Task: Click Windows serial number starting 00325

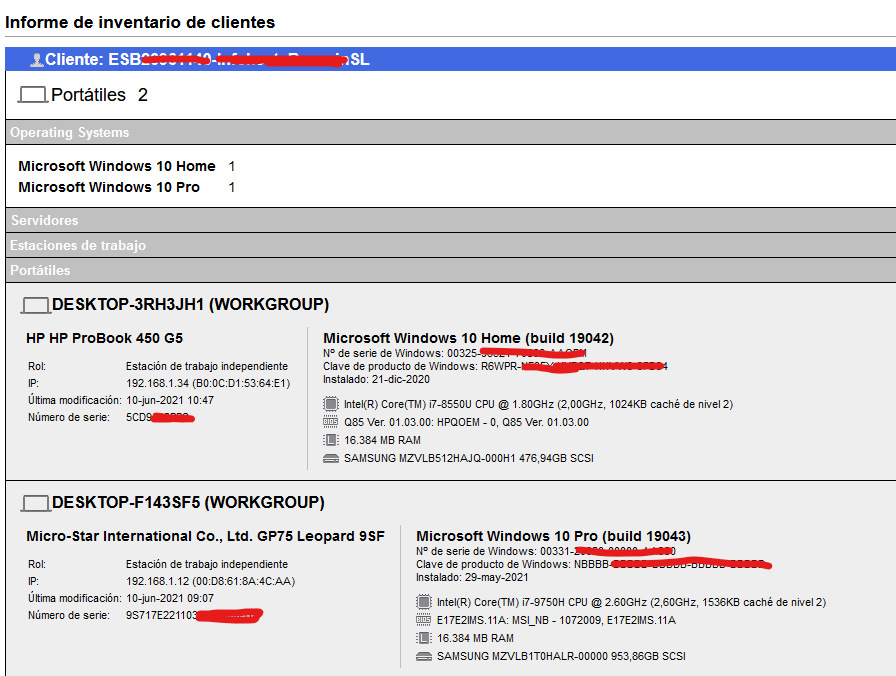Action: (517, 353)
